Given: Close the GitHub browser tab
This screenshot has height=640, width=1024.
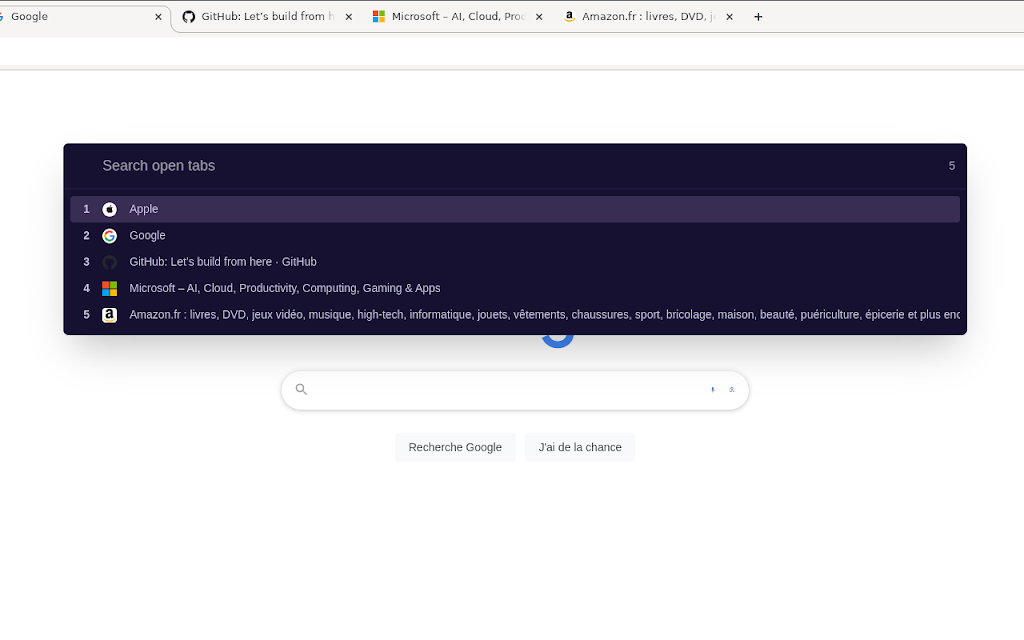Looking at the screenshot, I should pyautogui.click(x=349, y=17).
